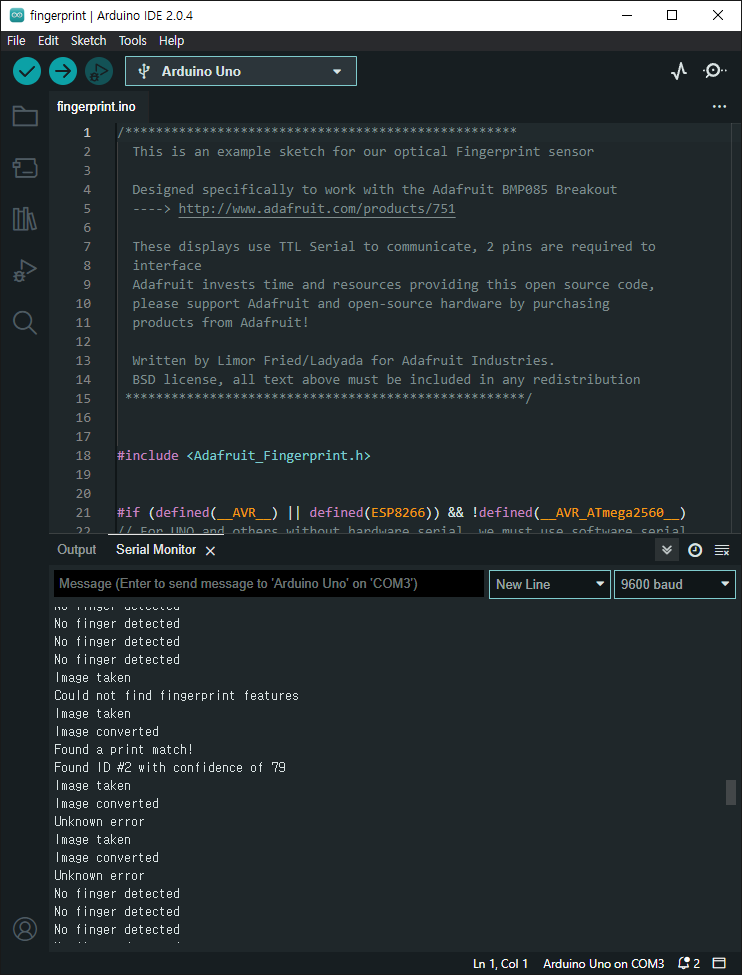Viewport: 742px width, 975px height.
Task: Click 'Found ID #2 with confidence of 79'
Action: pyautogui.click(x=170, y=767)
